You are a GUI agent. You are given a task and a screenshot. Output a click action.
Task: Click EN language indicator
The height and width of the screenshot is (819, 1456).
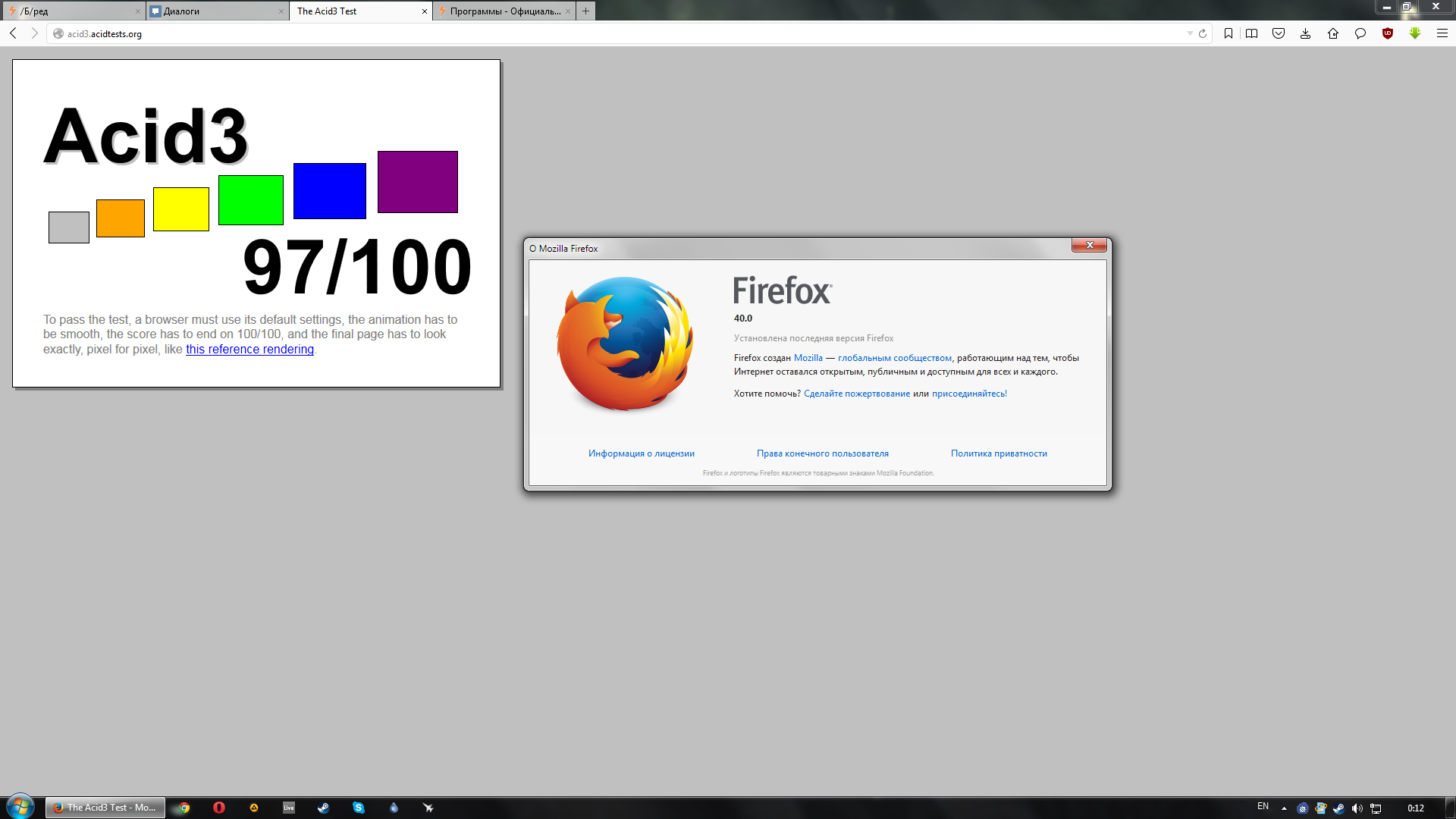point(1263,806)
